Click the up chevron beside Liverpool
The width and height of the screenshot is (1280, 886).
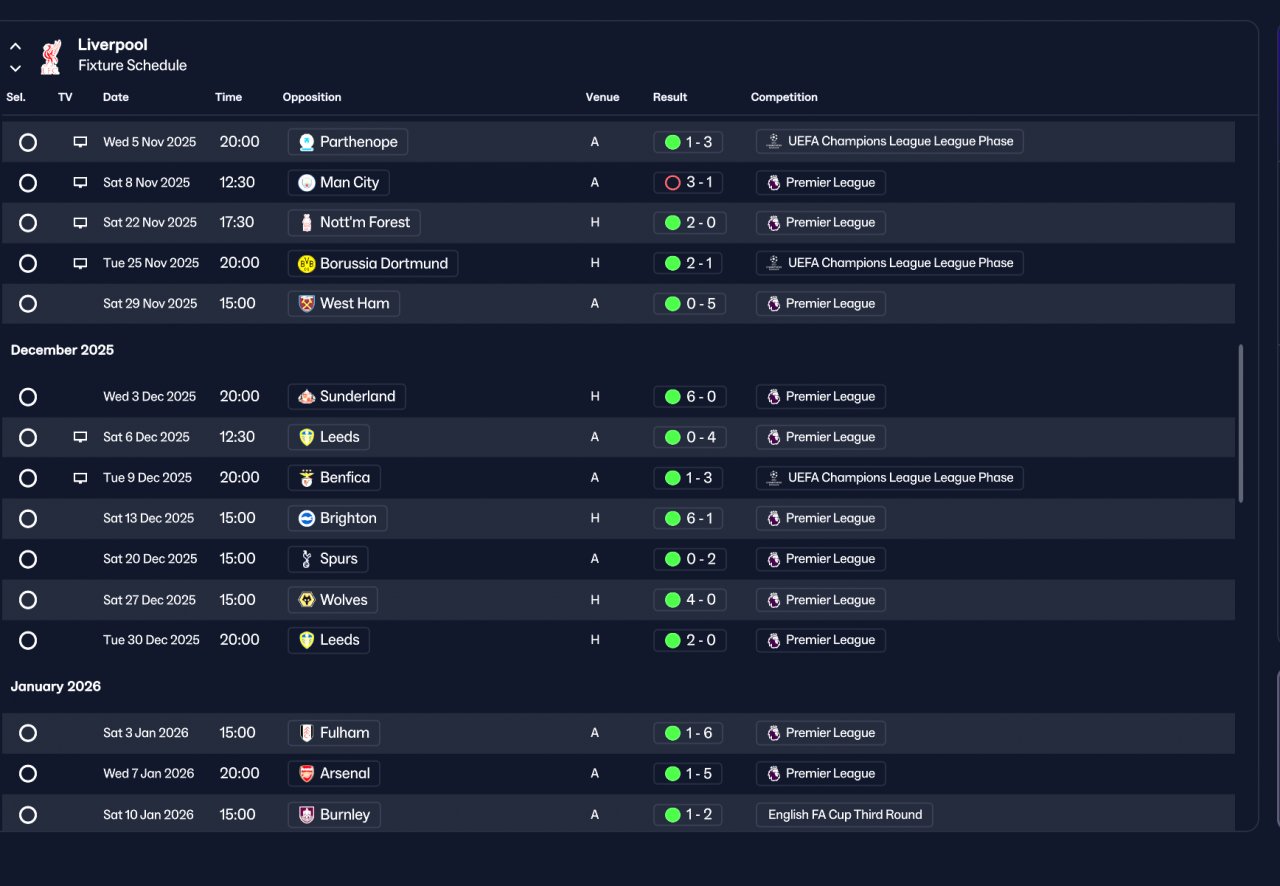click(15, 46)
